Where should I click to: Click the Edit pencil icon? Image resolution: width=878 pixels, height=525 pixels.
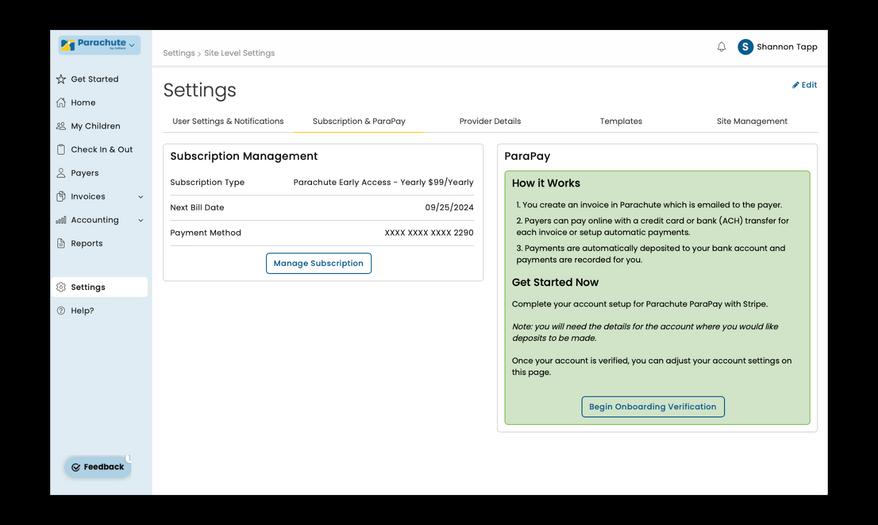[x=795, y=85]
